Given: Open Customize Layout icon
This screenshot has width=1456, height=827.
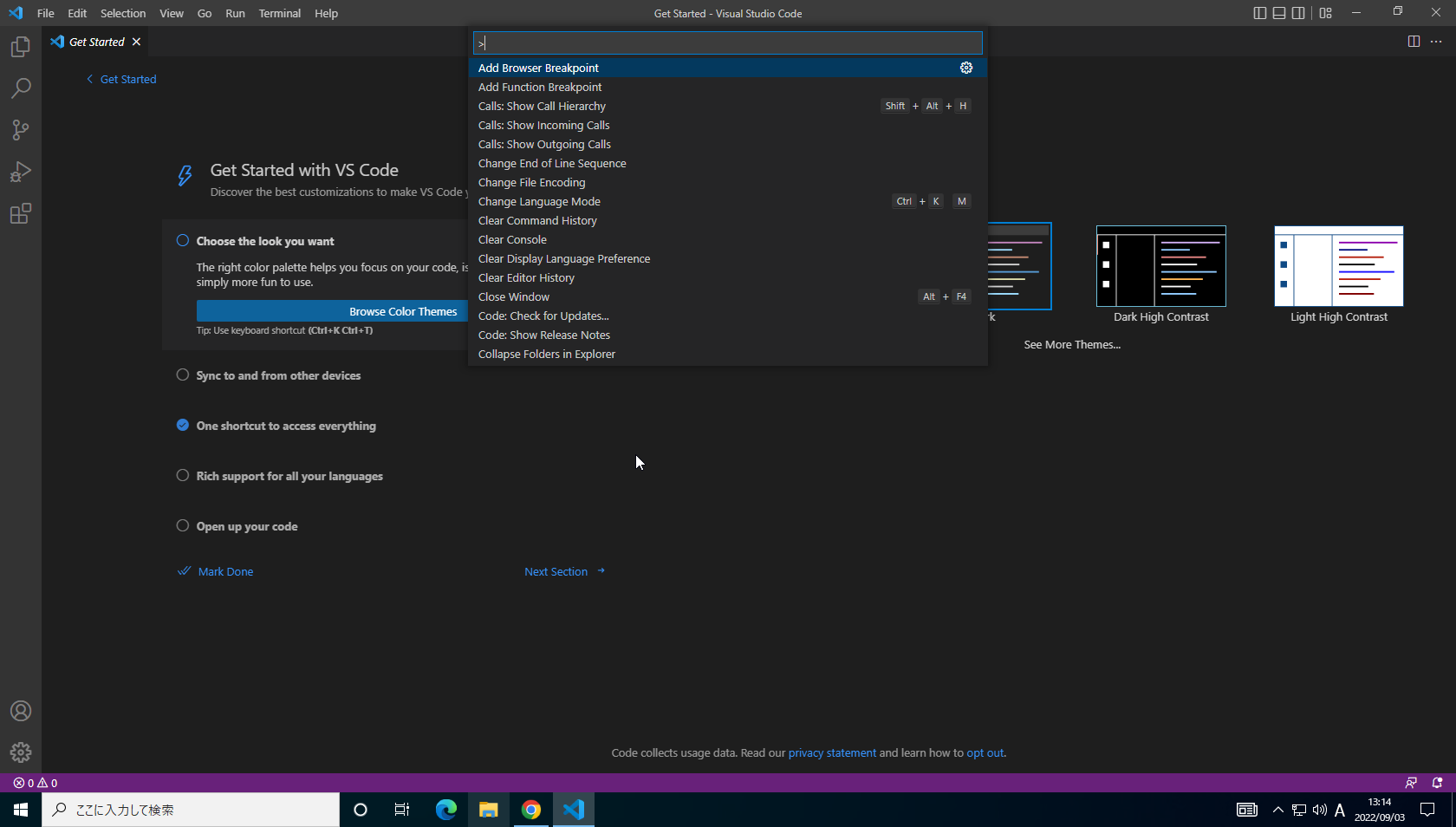Looking at the screenshot, I should (1326, 13).
